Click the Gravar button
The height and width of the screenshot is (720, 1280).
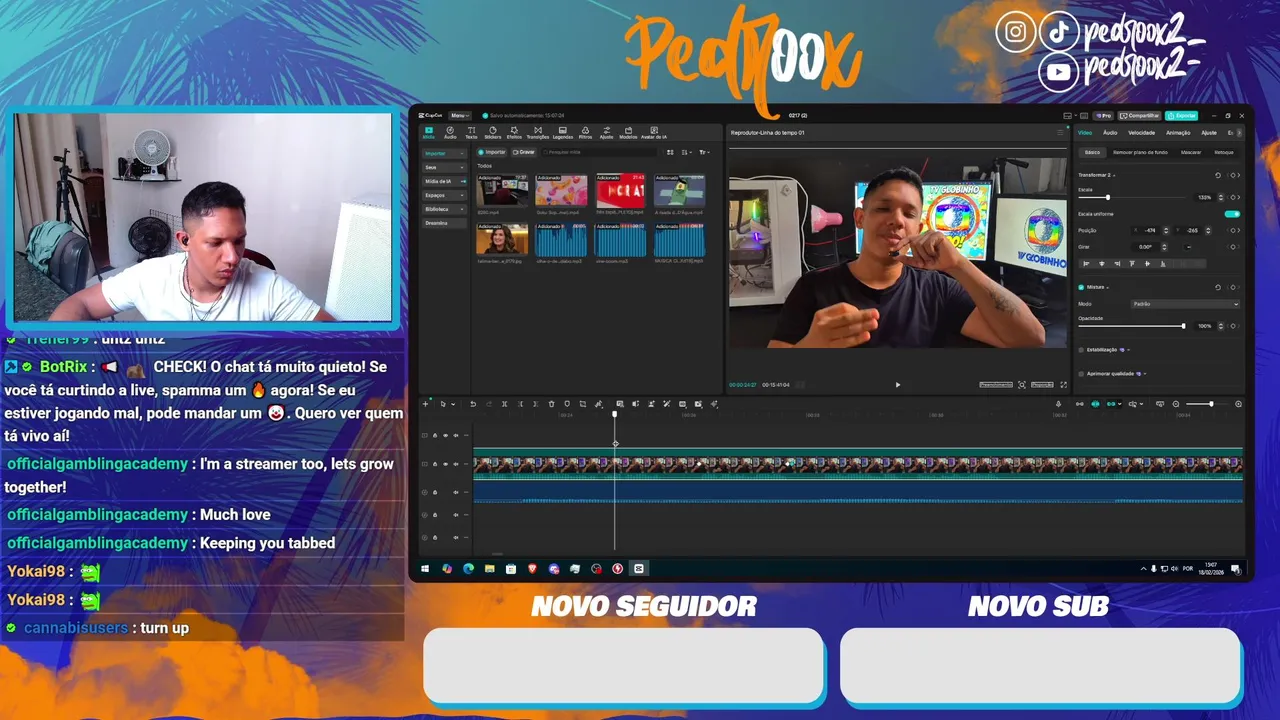[524, 152]
